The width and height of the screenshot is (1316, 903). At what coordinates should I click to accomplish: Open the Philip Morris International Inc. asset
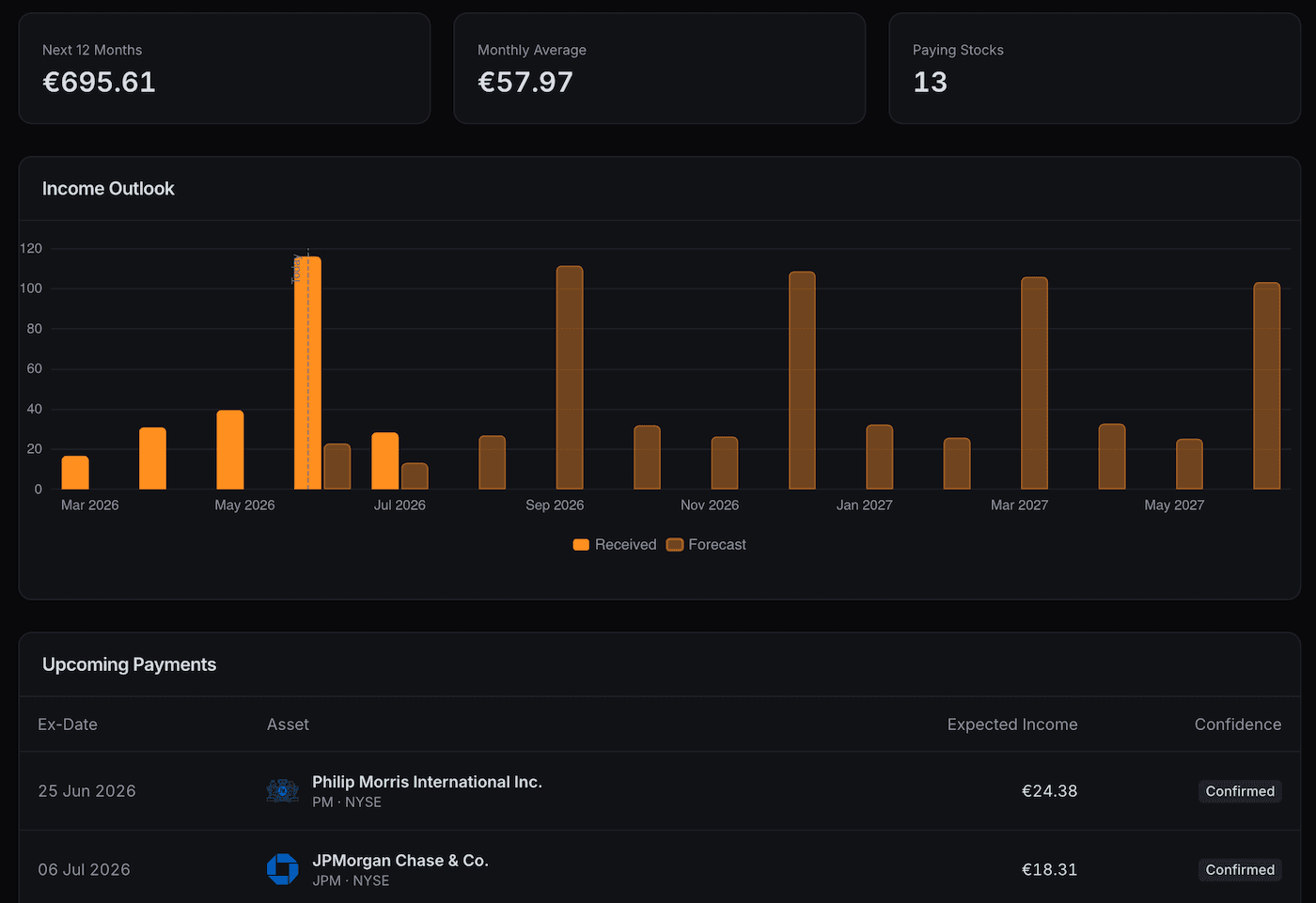coord(427,782)
